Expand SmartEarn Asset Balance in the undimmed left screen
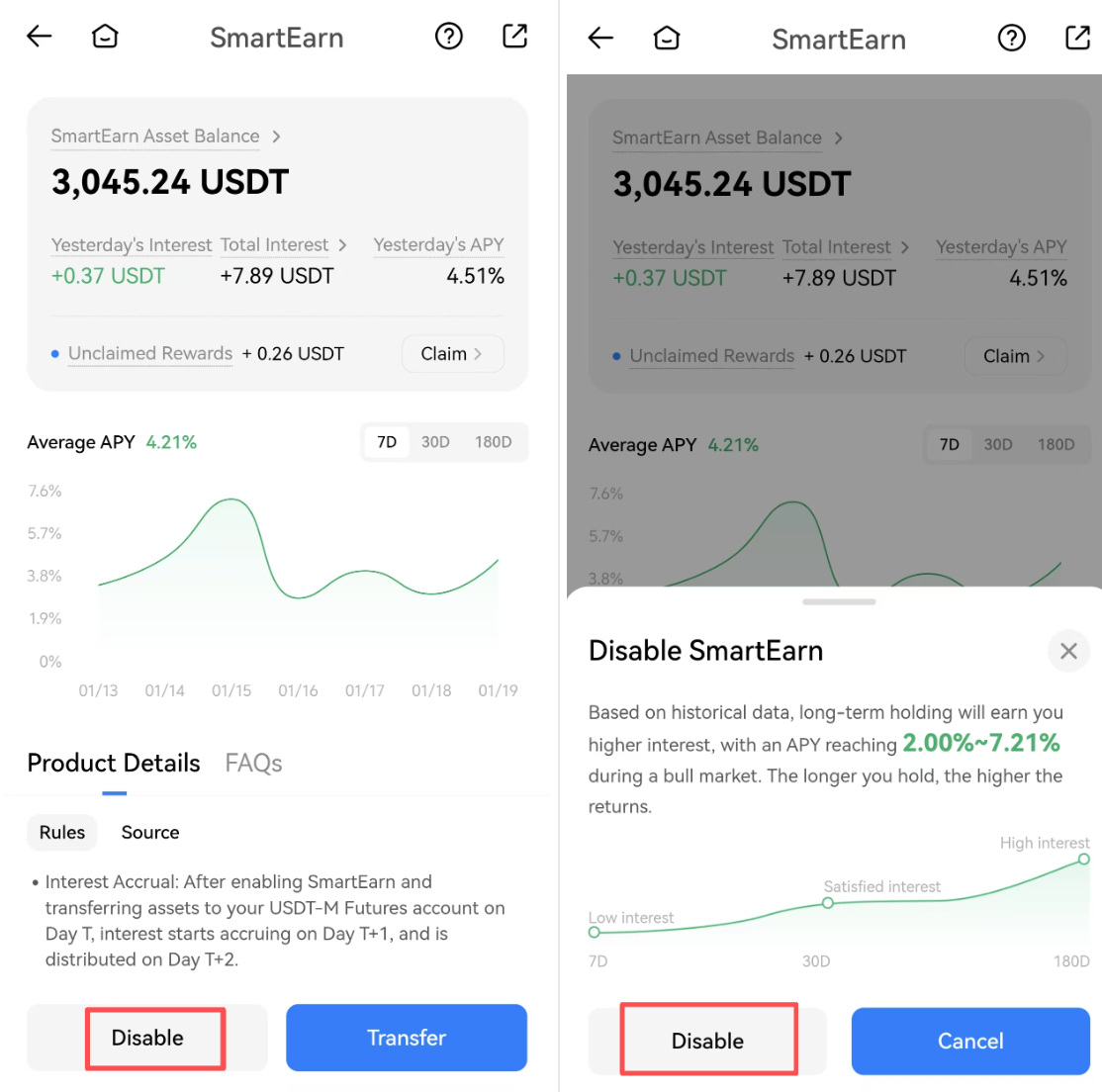This screenshot has width=1102, height=1092. [165, 136]
